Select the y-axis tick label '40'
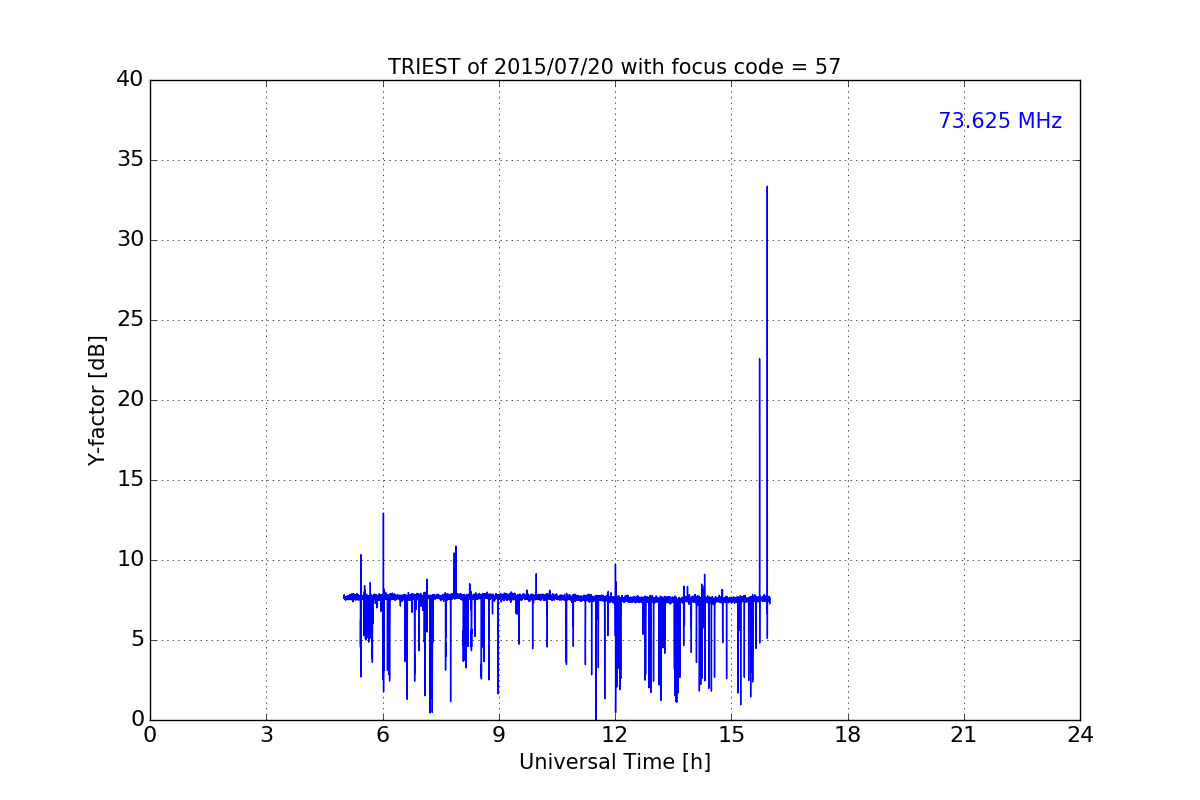The height and width of the screenshot is (800, 1200). tap(130, 80)
